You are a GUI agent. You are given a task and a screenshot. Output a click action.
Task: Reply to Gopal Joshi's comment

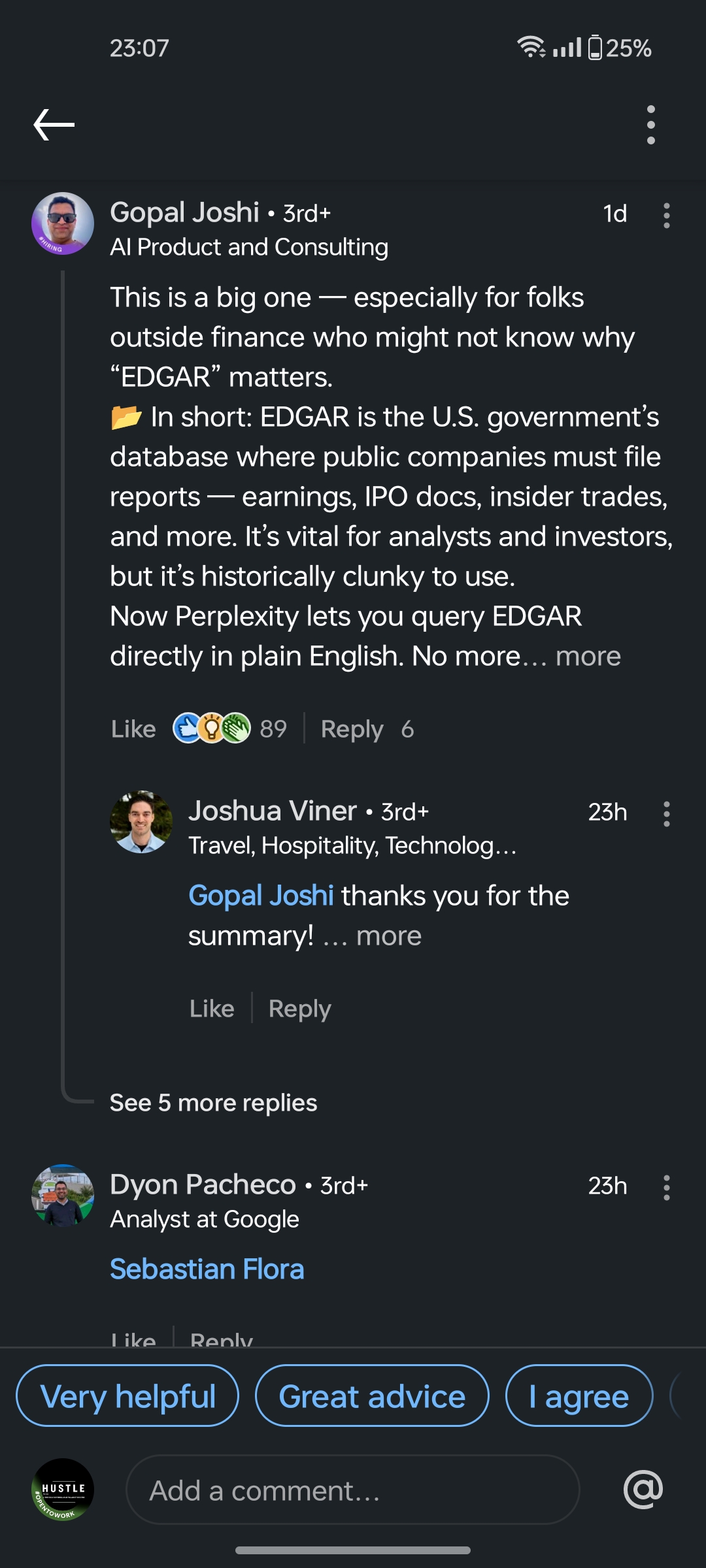352,729
